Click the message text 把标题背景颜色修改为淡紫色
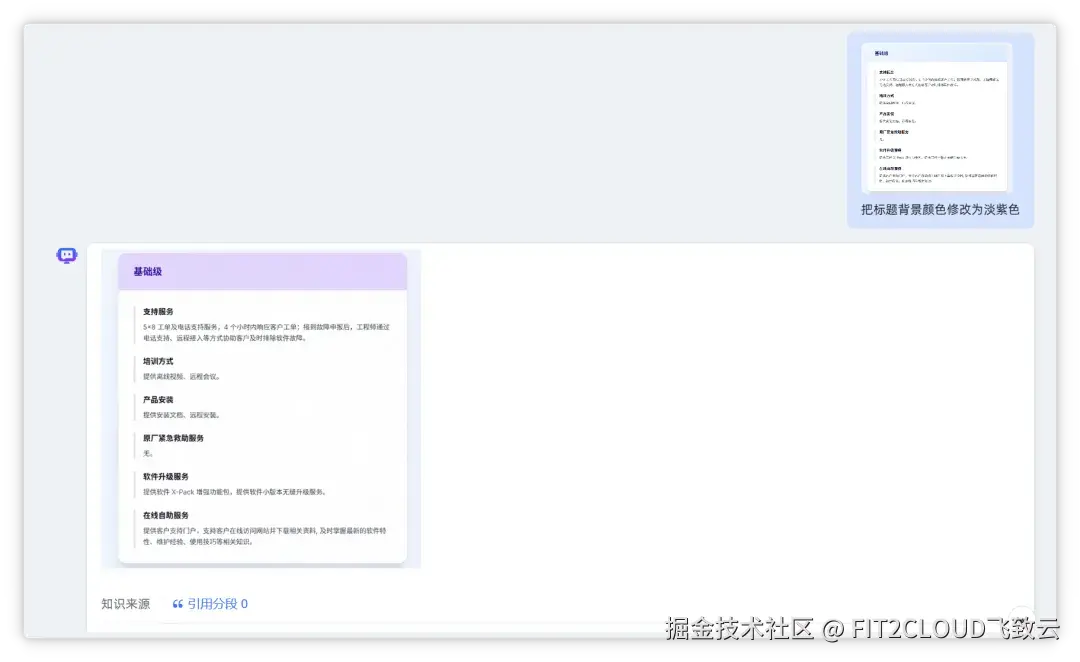This screenshot has width=1080, height=662. click(939, 209)
